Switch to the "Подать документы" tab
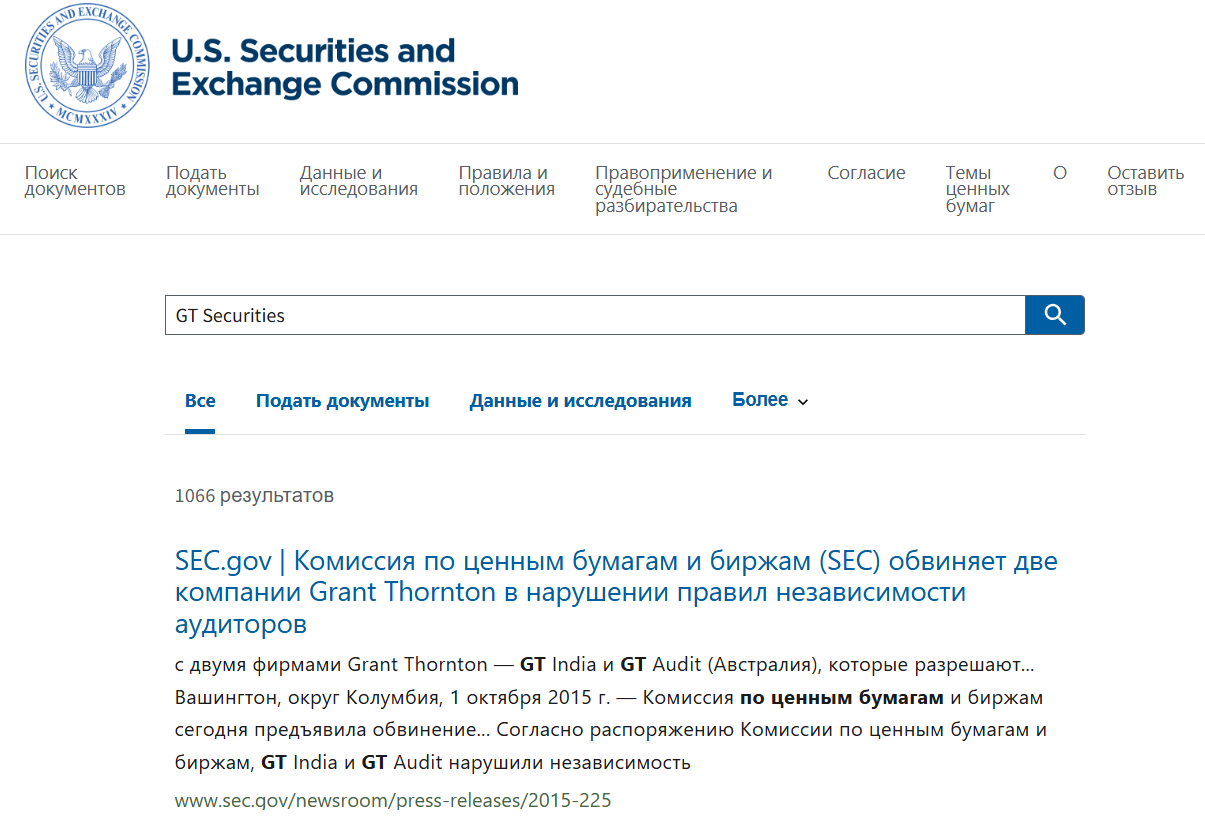This screenshot has height=826, width=1205. click(x=342, y=399)
